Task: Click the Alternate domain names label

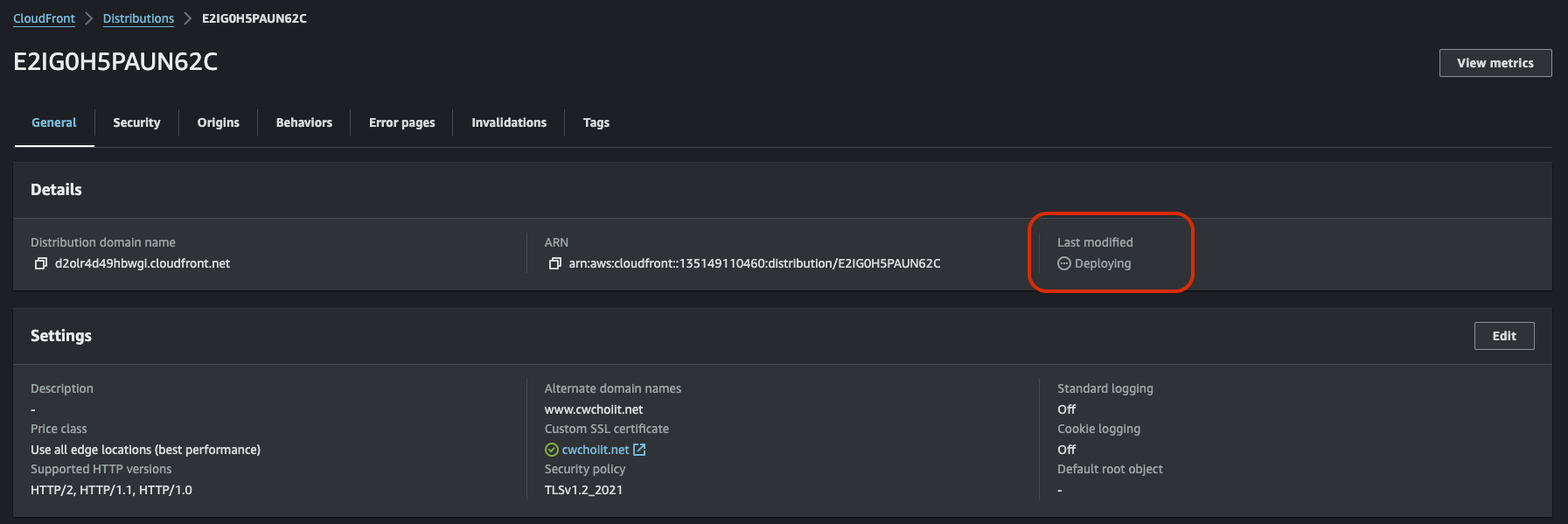Action: point(613,388)
